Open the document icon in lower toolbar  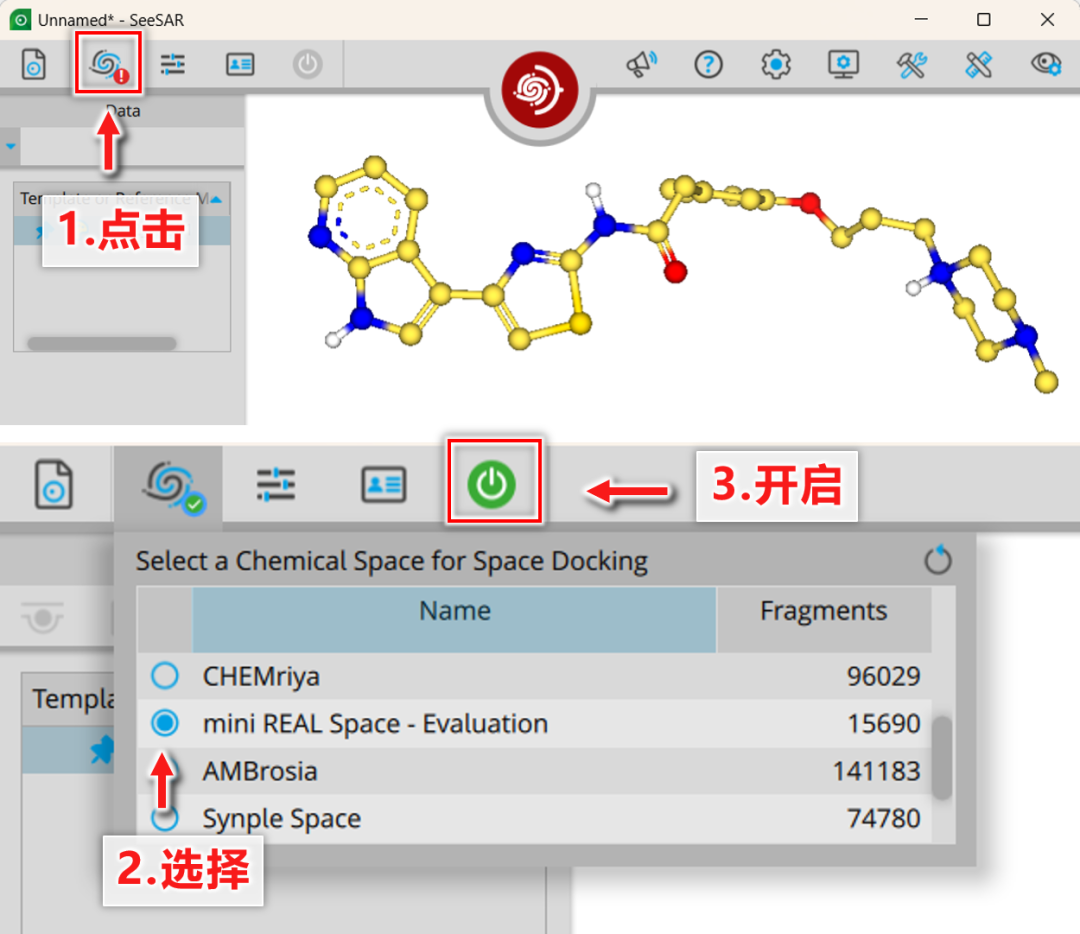(54, 484)
